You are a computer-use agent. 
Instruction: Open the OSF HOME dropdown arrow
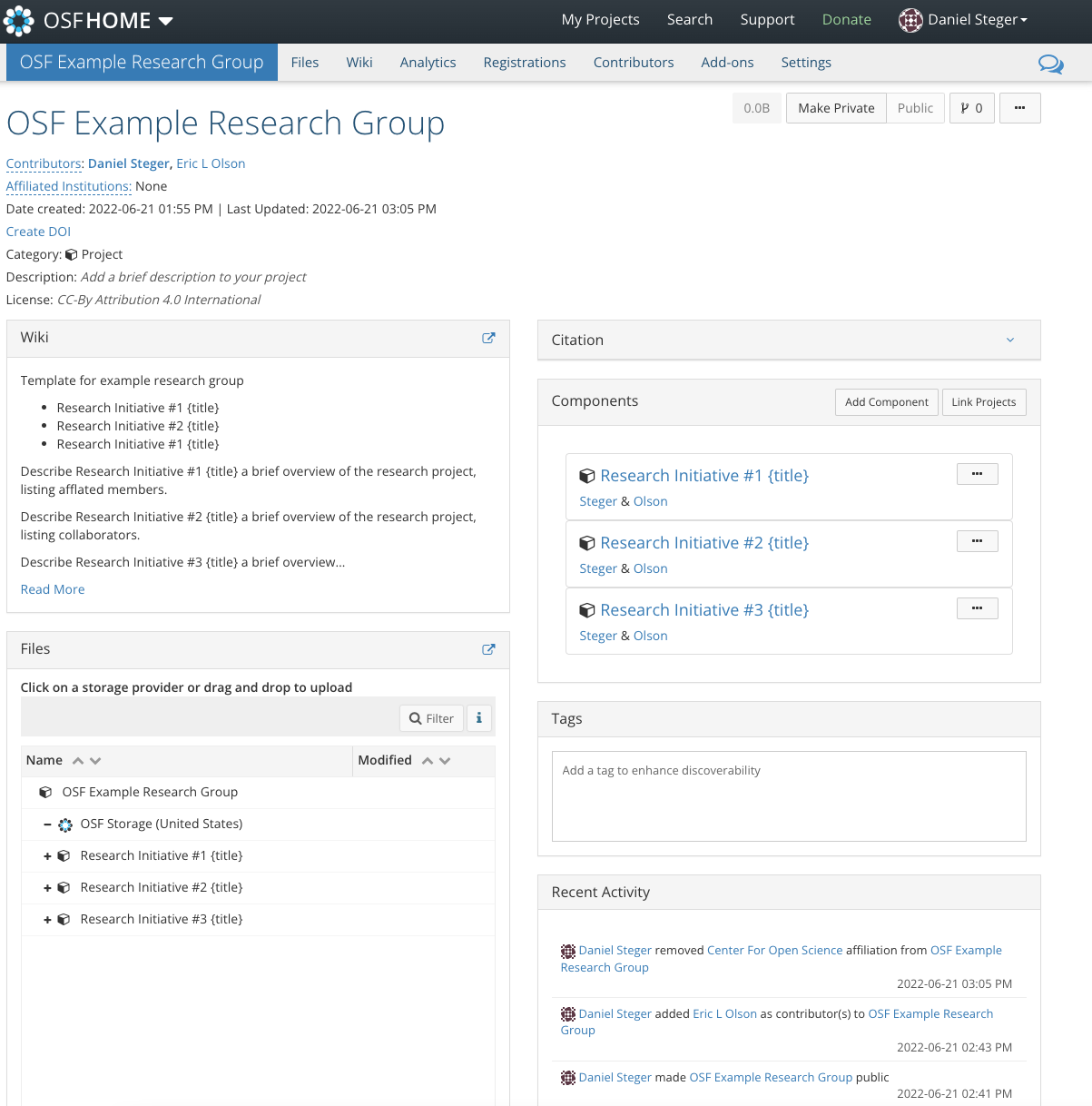(165, 21)
